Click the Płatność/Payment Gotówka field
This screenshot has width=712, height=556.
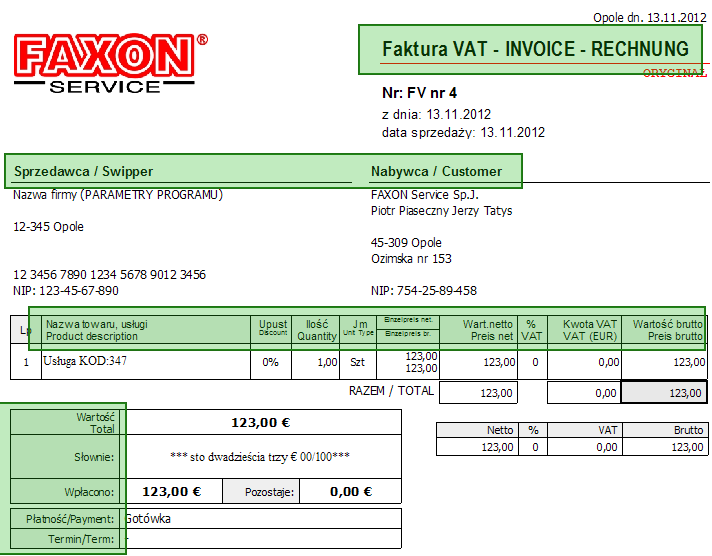[x=261, y=518]
